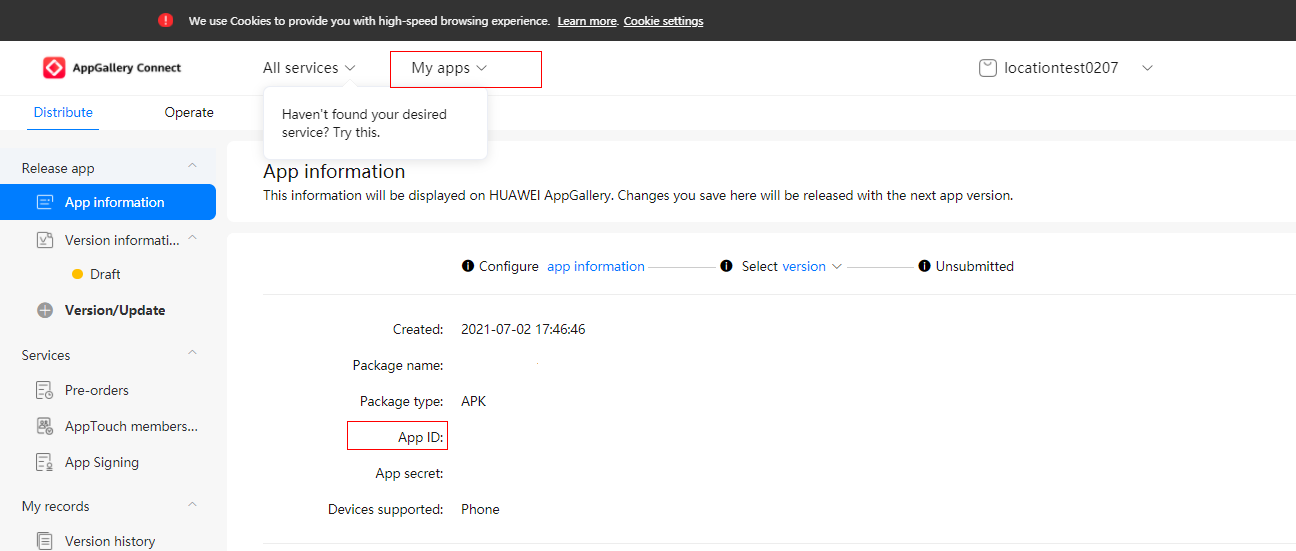Click the App information sidebar icon
The width and height of the screenshot is (1296, 551).
click(45, 202)
